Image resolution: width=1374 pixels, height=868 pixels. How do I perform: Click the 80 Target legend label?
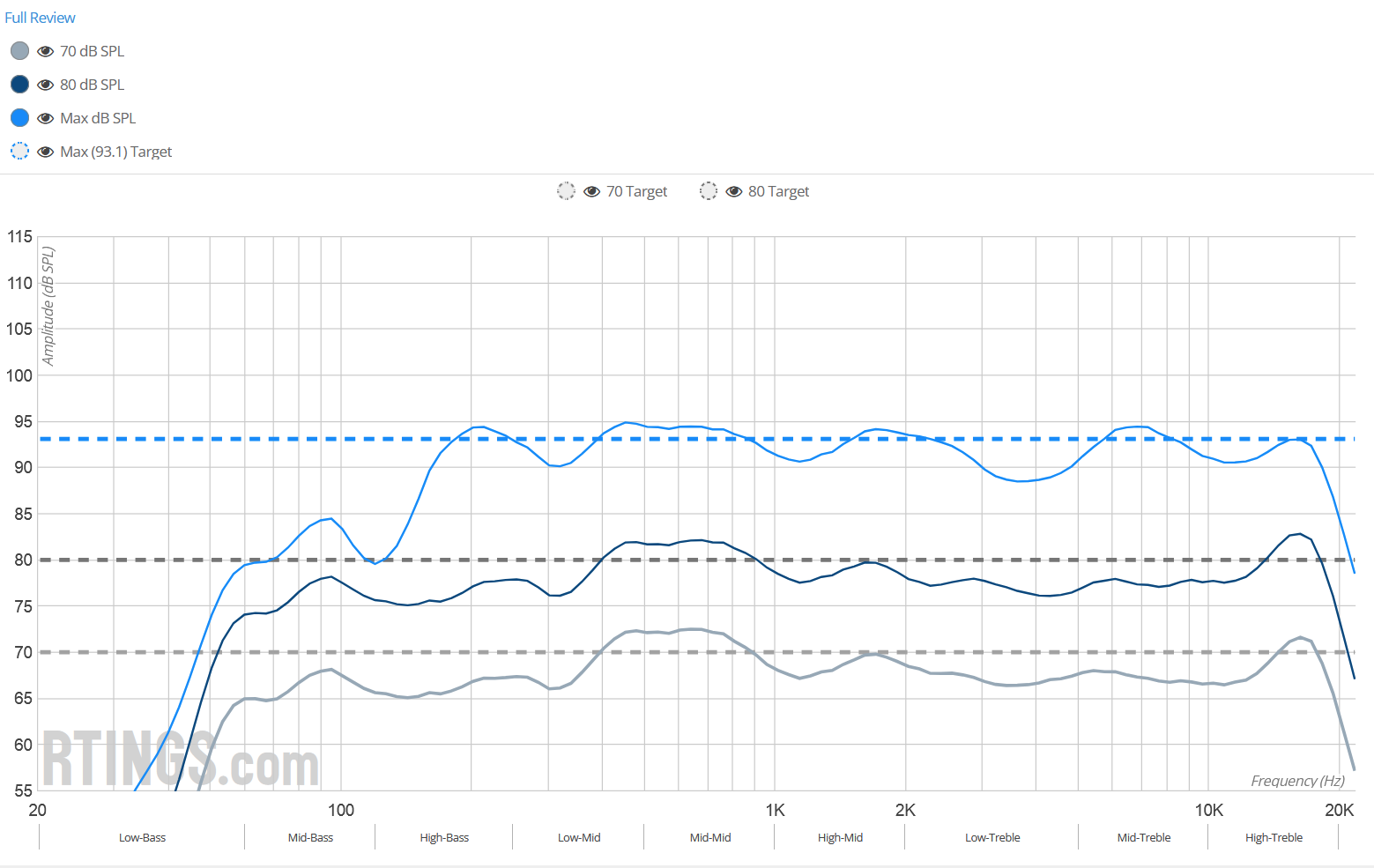coord(778,191)
